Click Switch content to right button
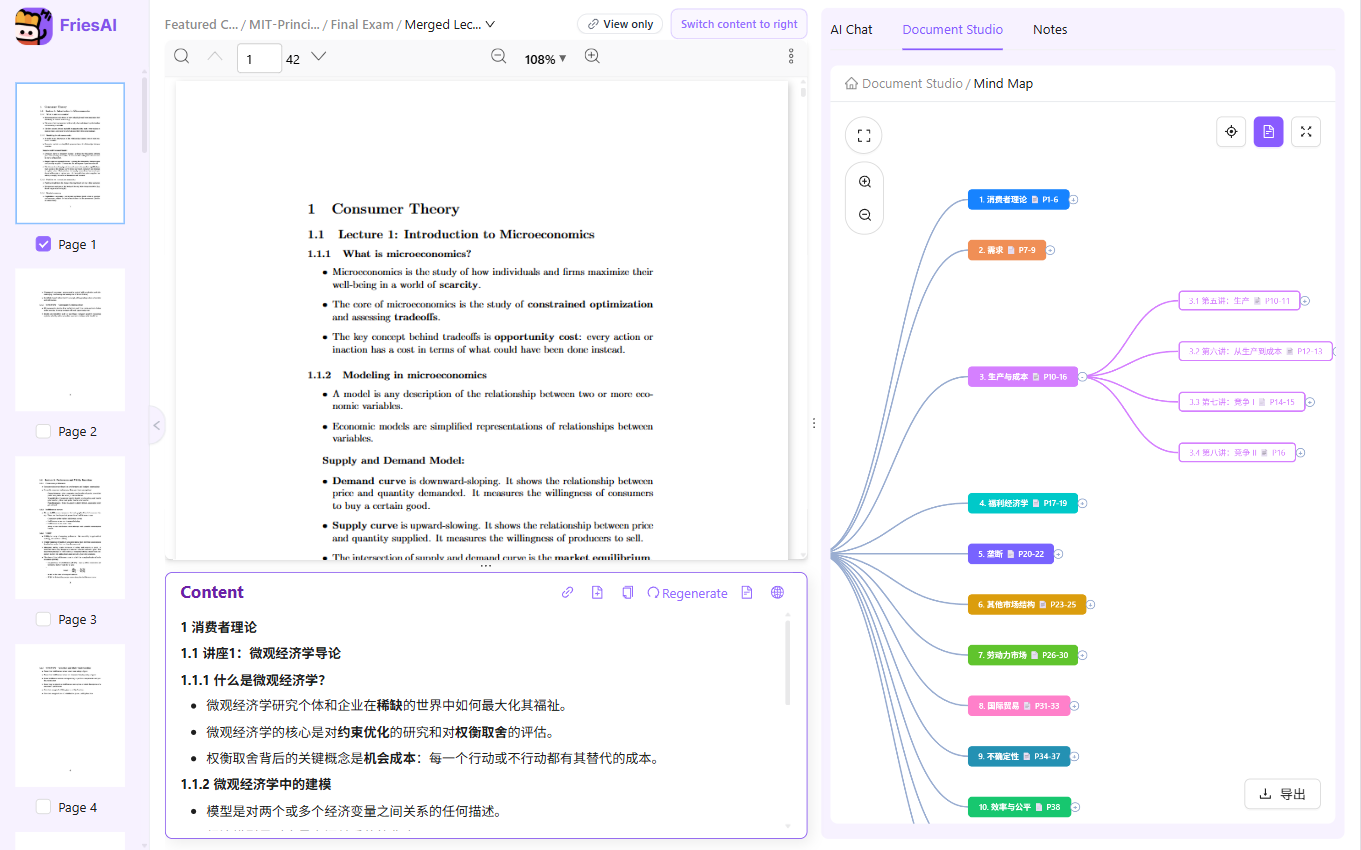The image size is (1361, 850). 739,24
